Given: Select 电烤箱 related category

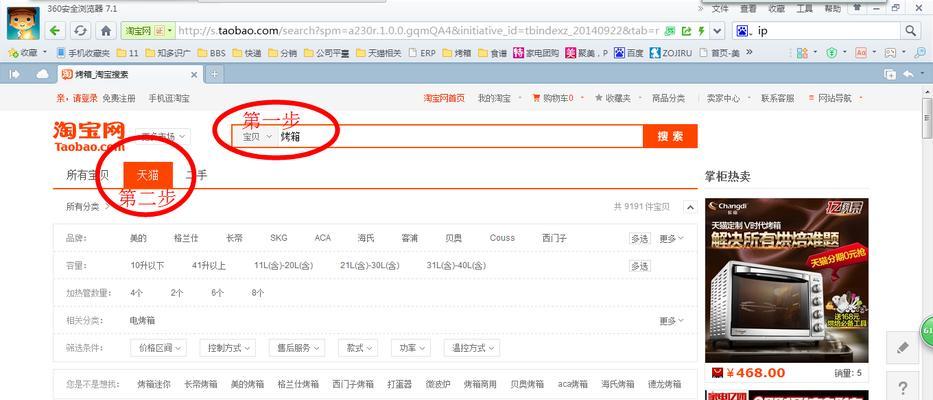Looking at the screenshot, I should click(142, 321).
